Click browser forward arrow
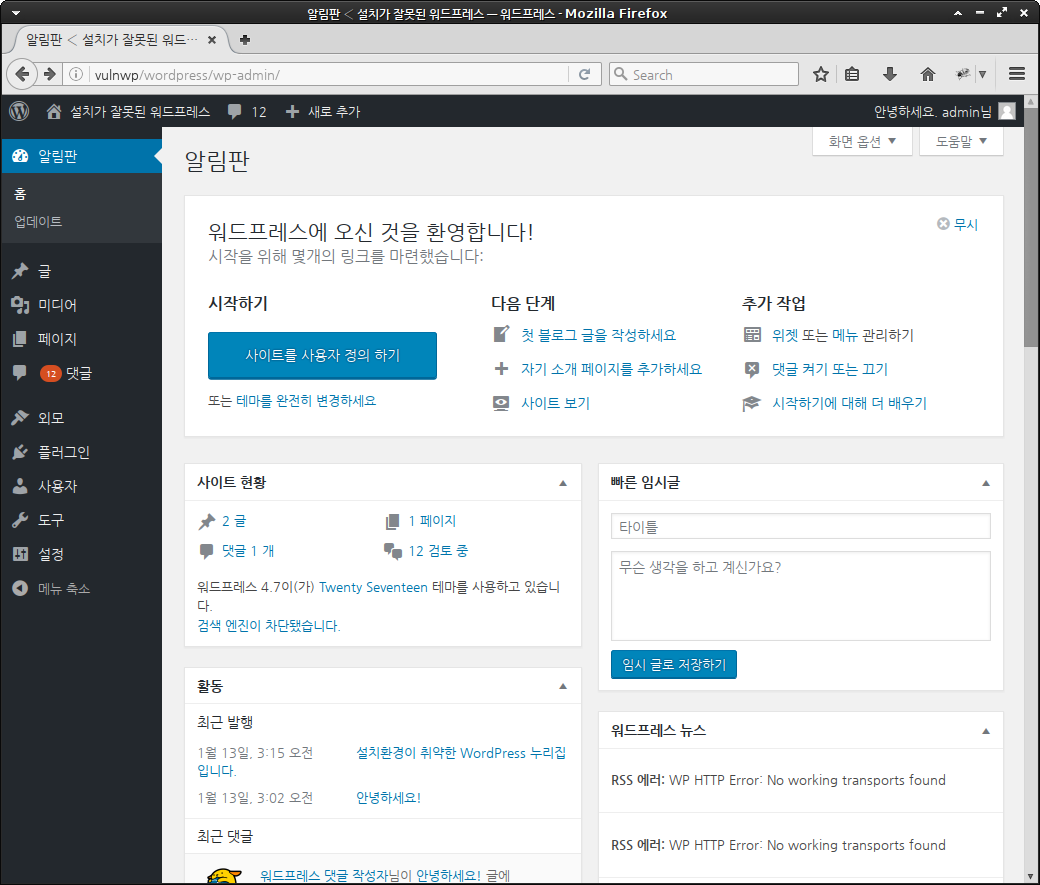 point(50,74)
